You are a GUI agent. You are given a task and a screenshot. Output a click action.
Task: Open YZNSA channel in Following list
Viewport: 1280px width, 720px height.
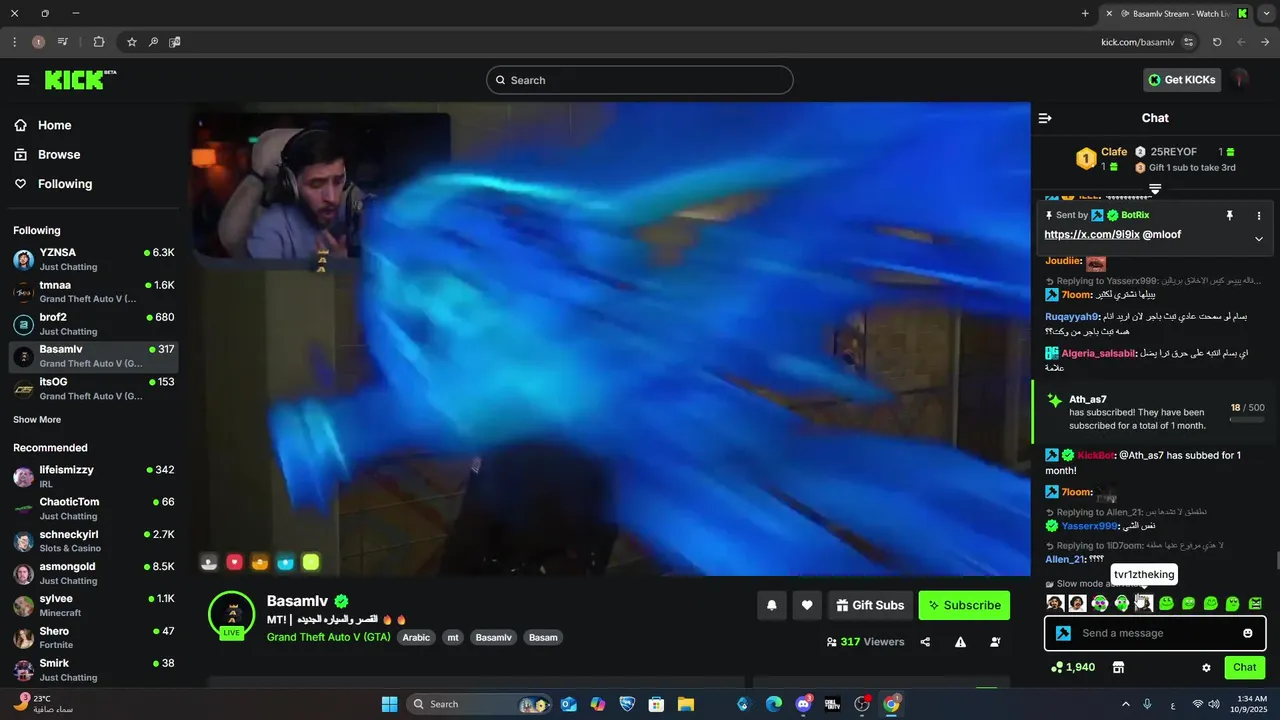(x=94, y=260)
